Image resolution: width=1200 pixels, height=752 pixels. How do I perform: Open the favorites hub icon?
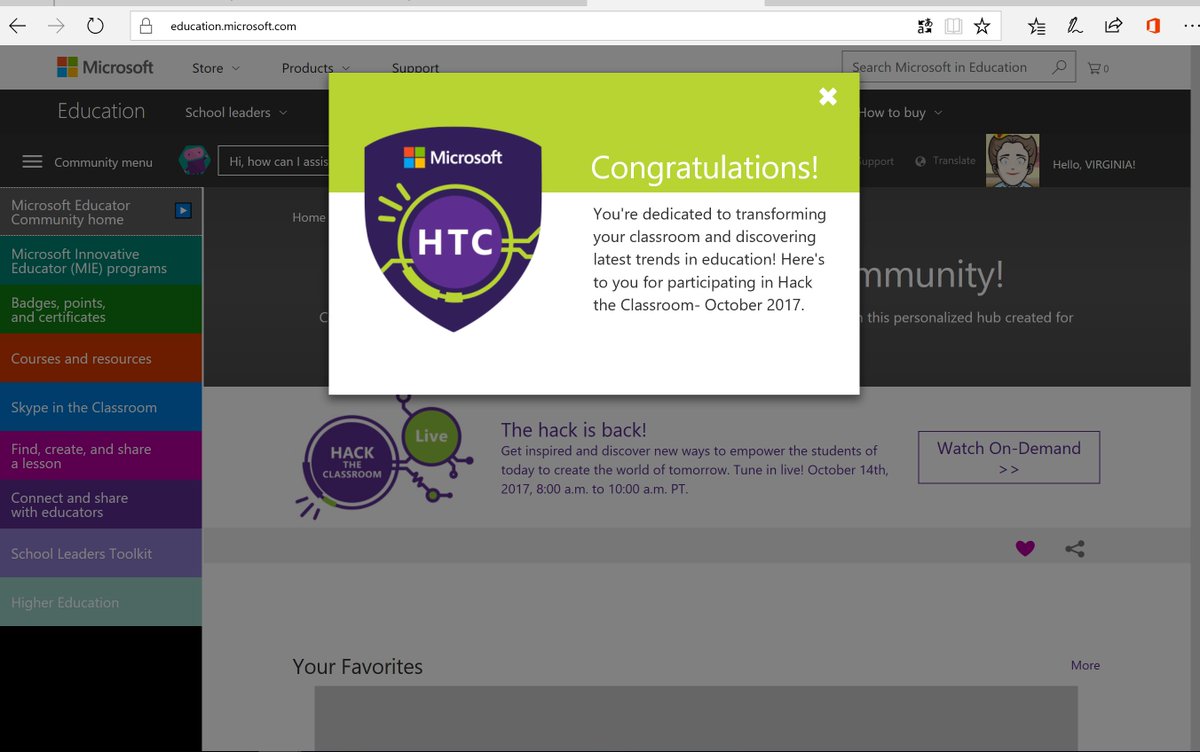click(1037, 26)
